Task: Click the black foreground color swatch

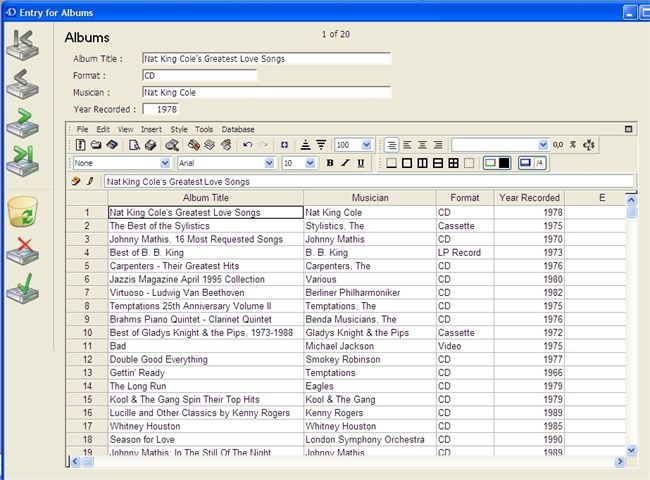Action: tap(504, 163)
